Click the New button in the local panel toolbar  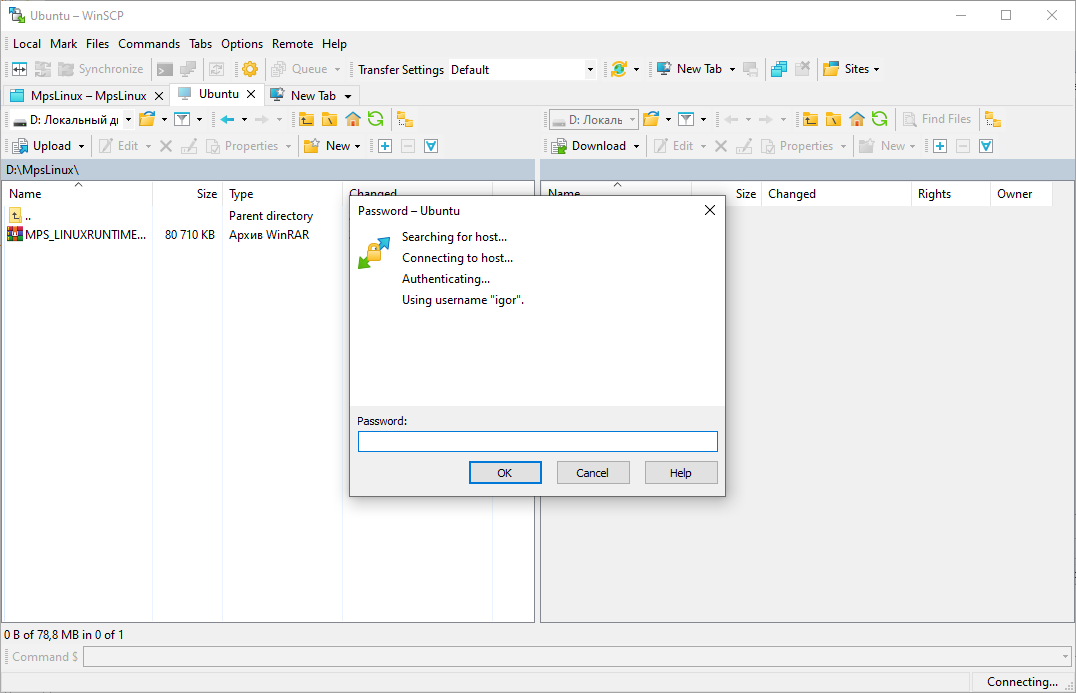click(x=327, y=146)
